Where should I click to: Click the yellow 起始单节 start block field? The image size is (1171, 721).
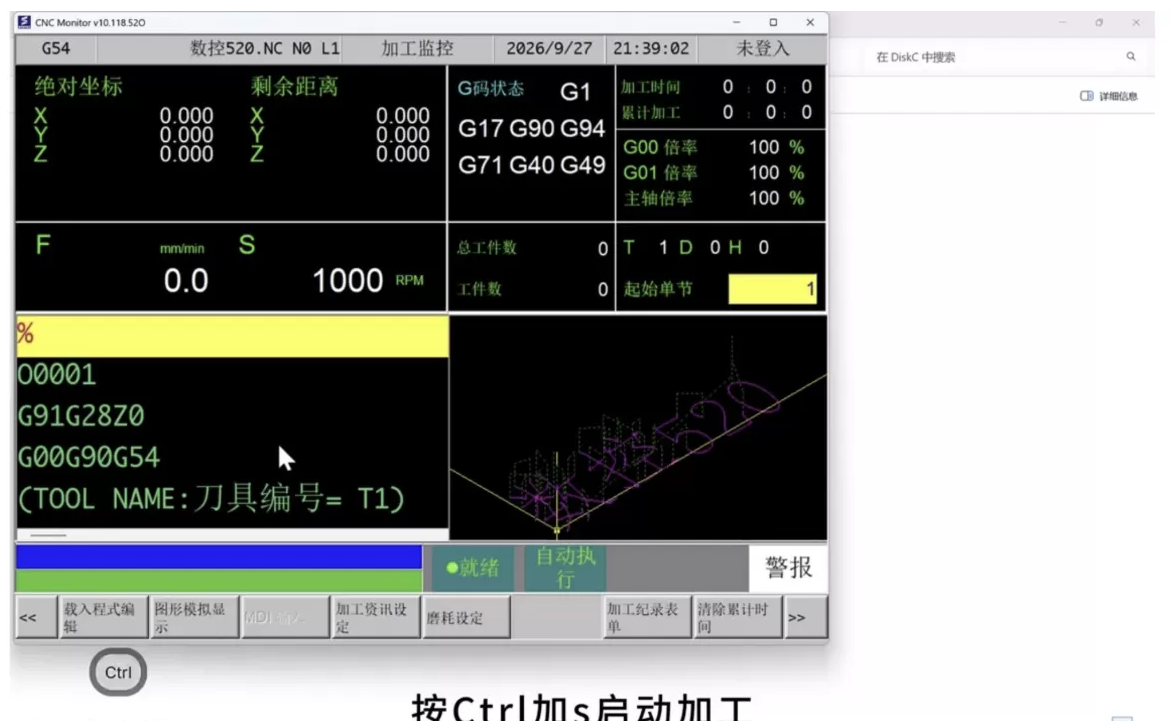772,289
